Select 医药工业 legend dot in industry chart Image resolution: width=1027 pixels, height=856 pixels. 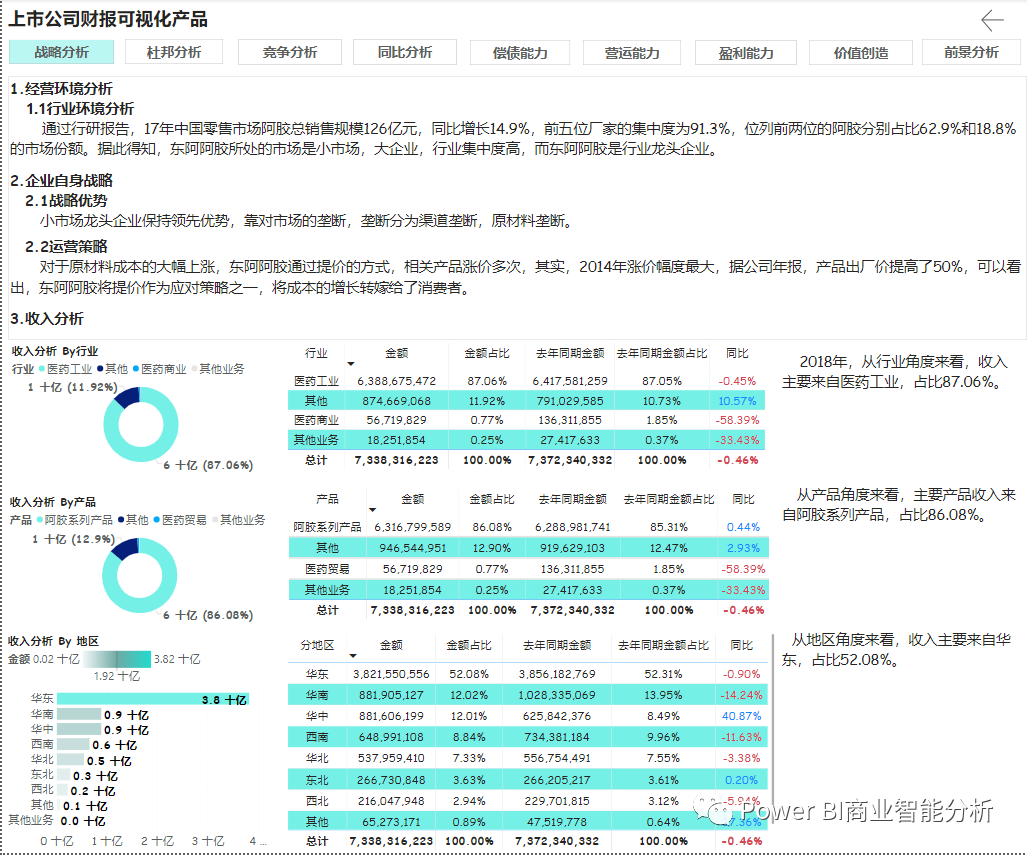[x=42, y=369]
